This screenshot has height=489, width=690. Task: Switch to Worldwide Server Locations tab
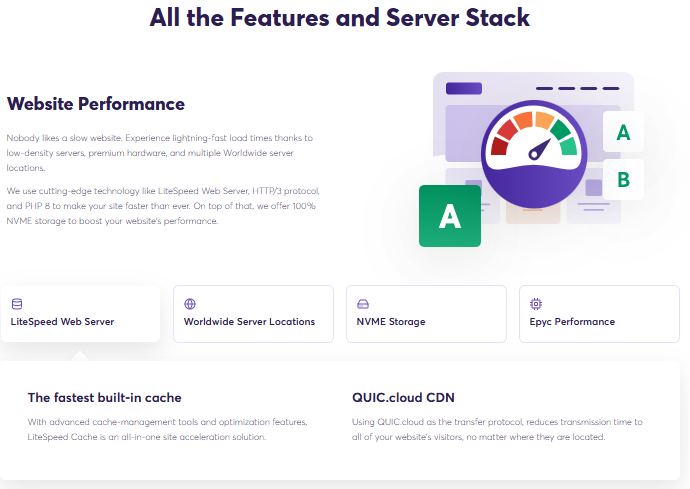pos(253,314)
